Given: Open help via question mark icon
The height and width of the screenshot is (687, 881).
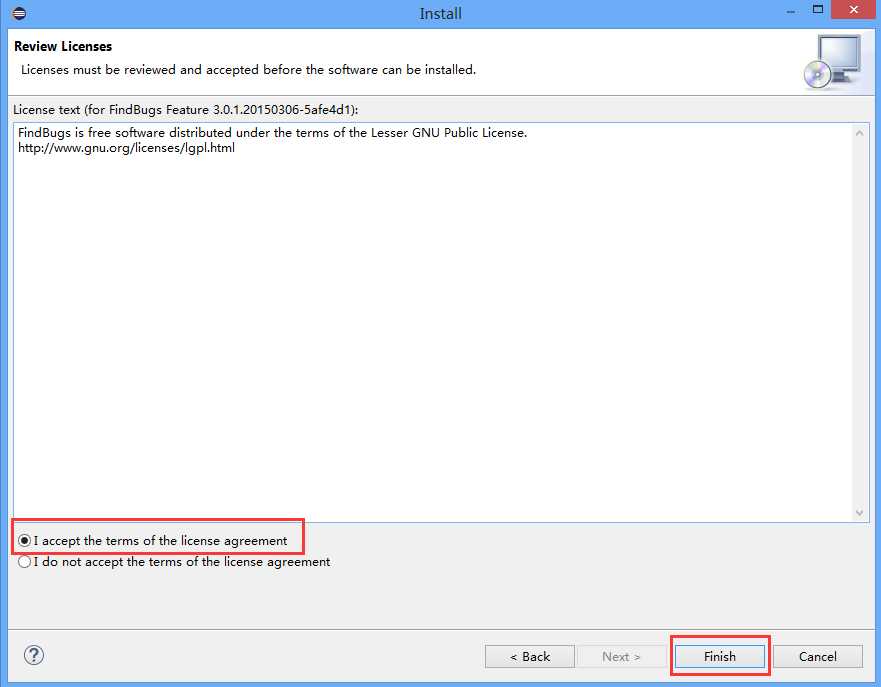Looking at the screenshot, I should pyautogui.click(x=34, y=655).
